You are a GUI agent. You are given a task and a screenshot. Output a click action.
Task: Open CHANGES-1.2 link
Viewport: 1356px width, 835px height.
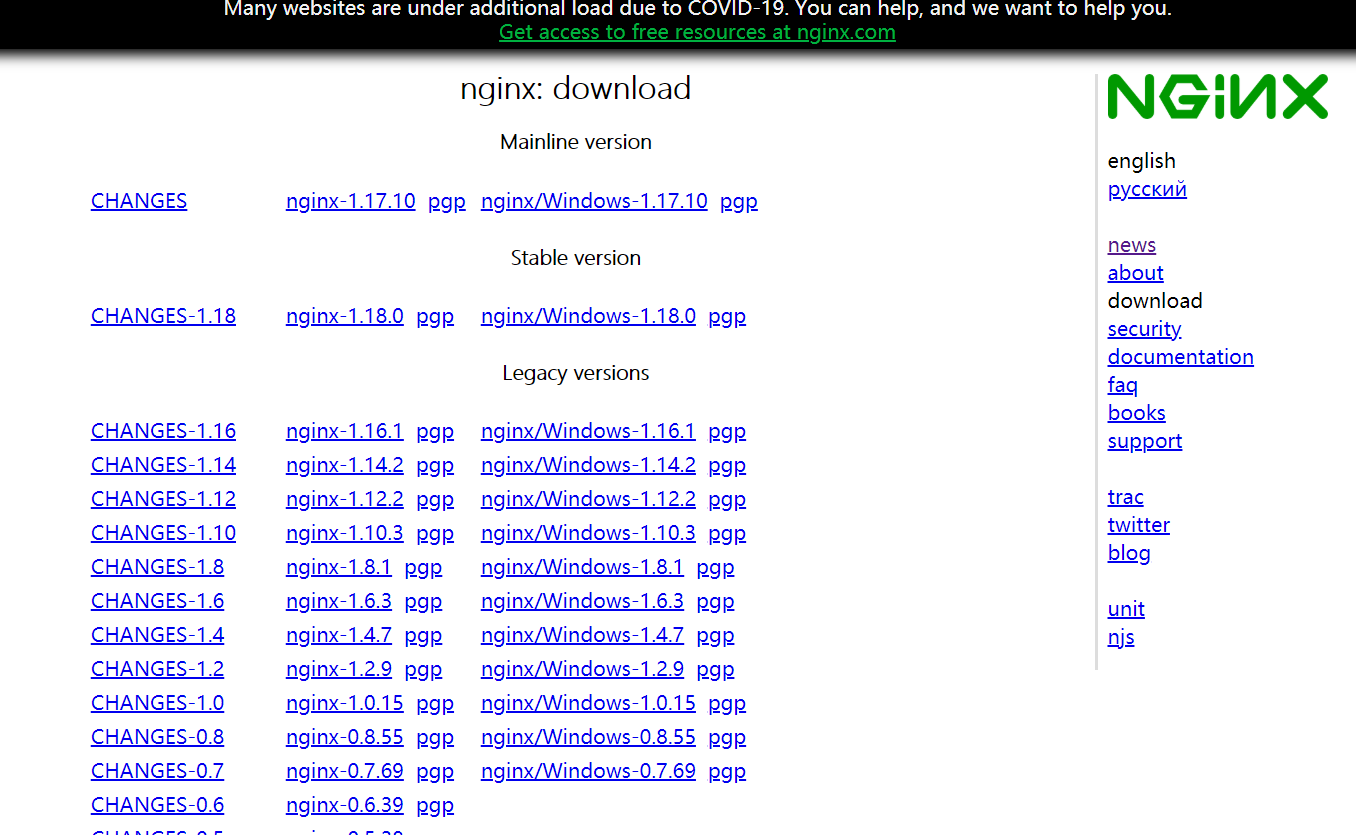click(157, 669)
